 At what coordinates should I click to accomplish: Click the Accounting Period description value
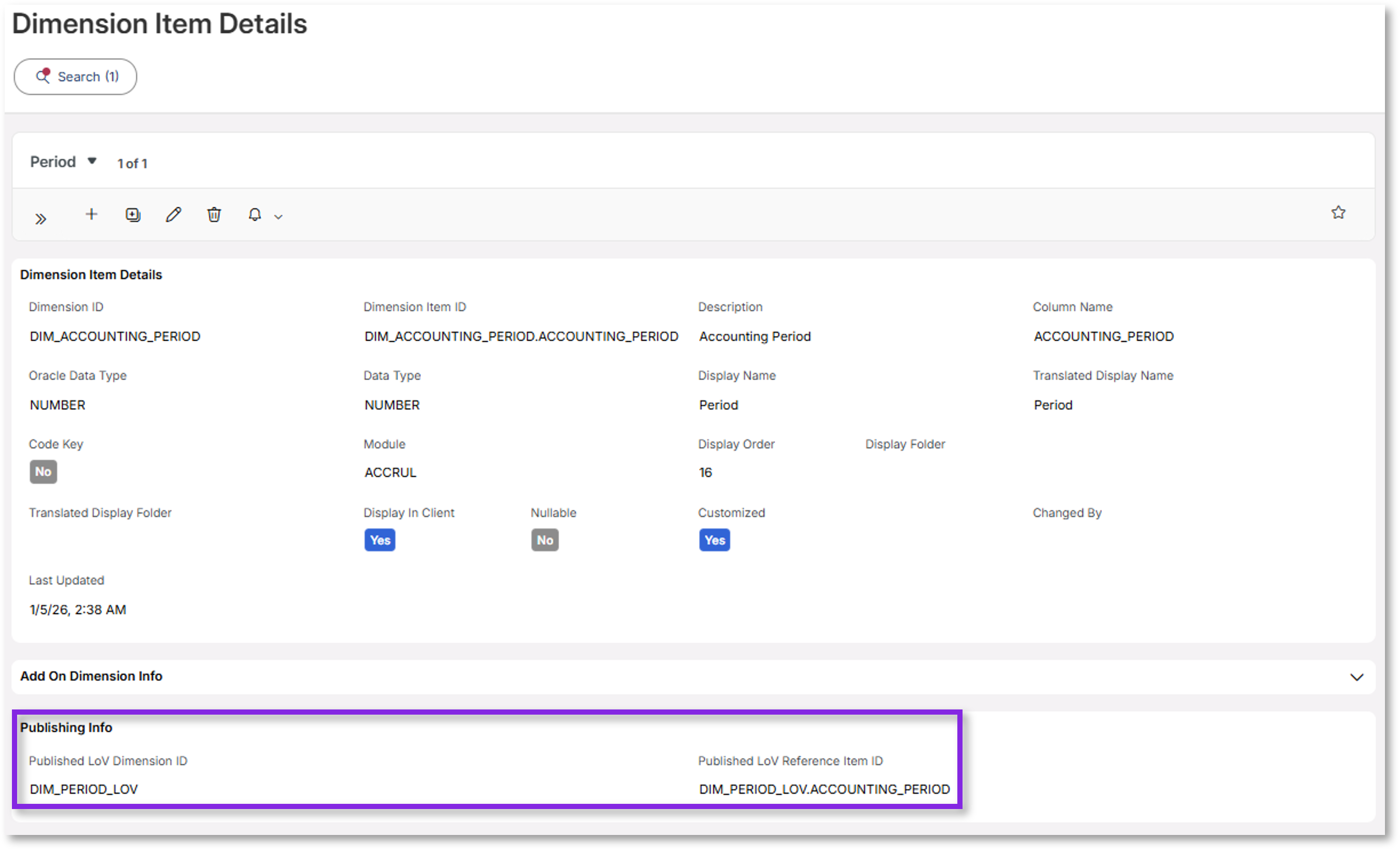pos(755,337)
